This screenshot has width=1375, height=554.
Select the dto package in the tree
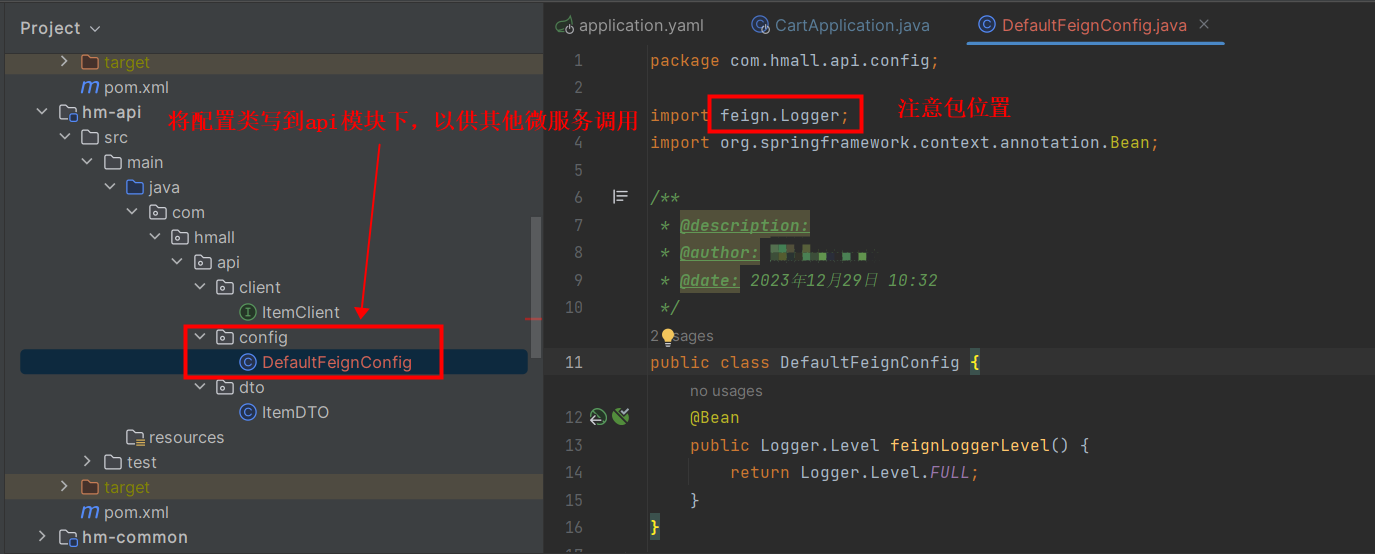[251, 387]
